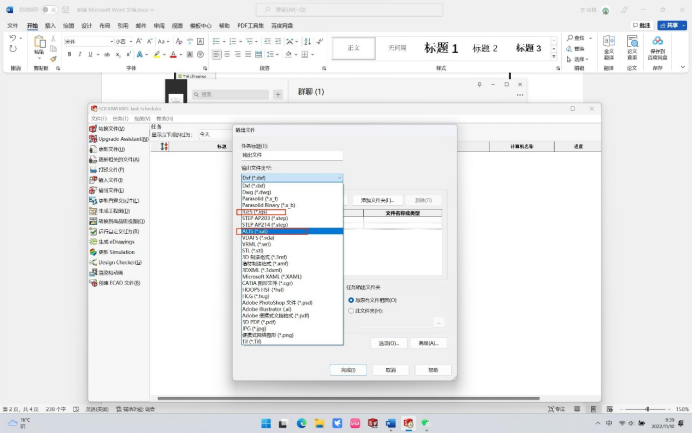The height and width of the screenshot is (433, 693).
Task: Click the Advanced button in dialog
Action: tap(428, 343)
